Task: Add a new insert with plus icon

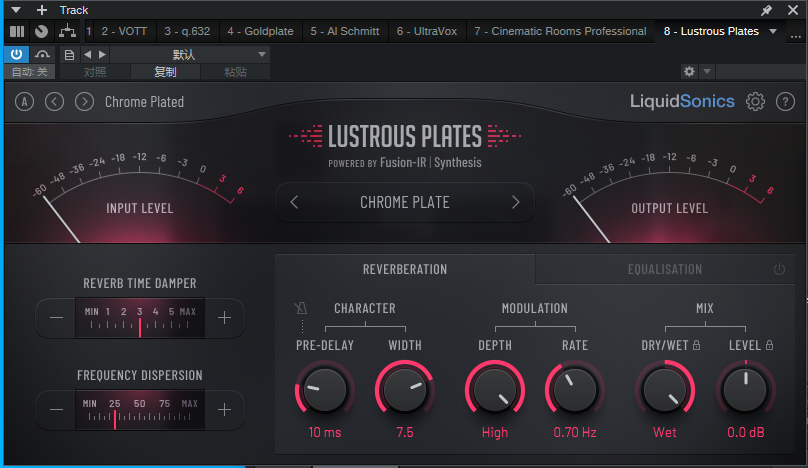Action: point(42,10)
